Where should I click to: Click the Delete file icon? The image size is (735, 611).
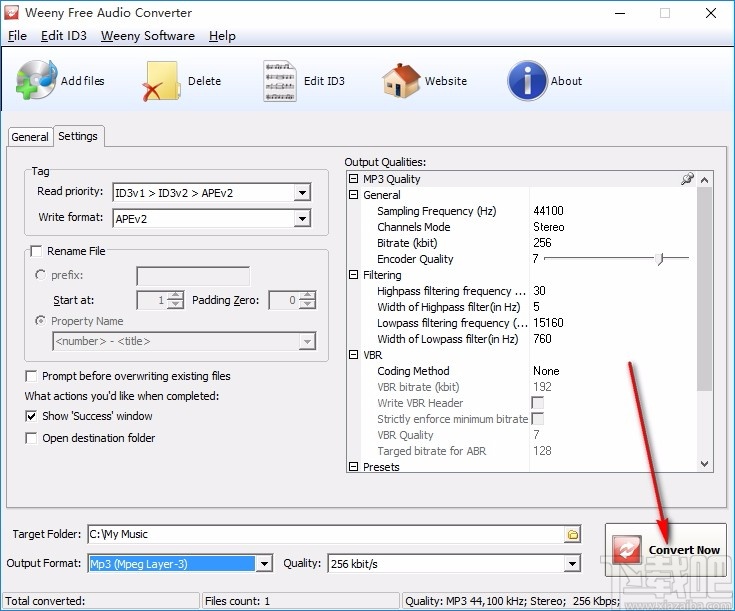coord(161,81)
